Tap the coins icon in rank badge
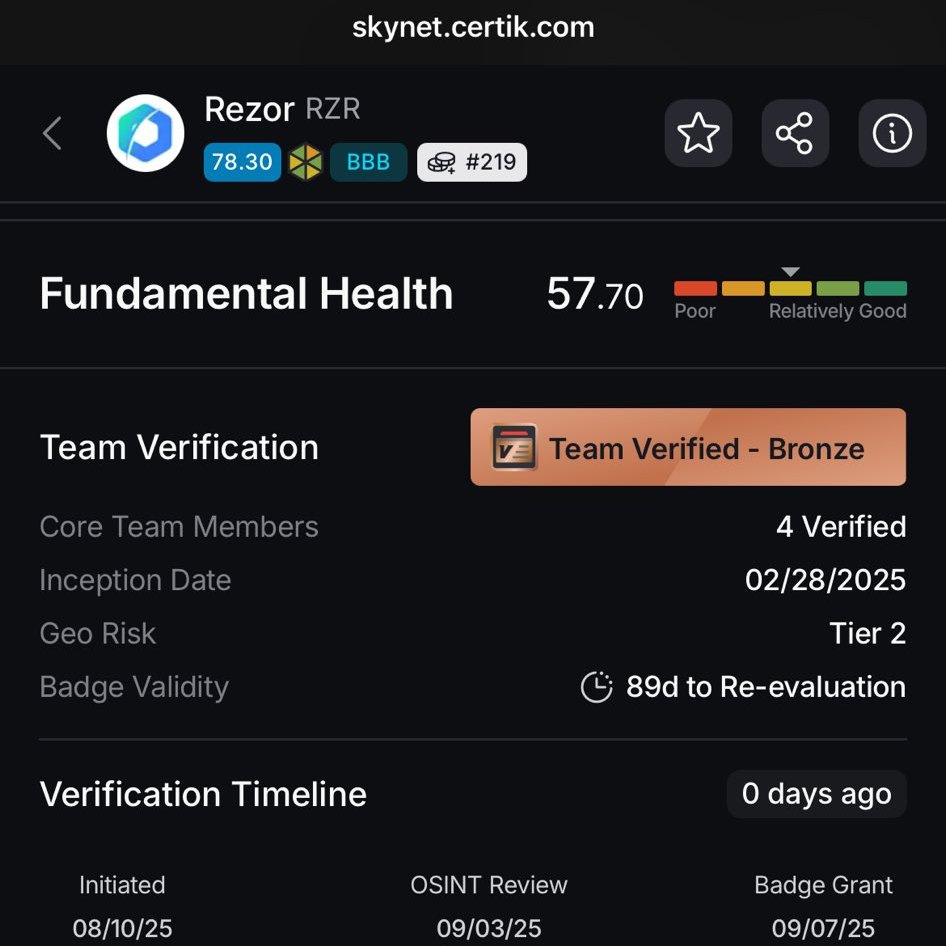 442,162
